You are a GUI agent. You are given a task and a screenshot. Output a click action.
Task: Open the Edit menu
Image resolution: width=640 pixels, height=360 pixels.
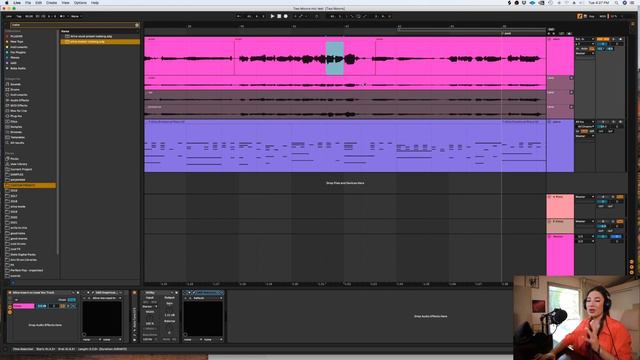(x=38, y=3)
